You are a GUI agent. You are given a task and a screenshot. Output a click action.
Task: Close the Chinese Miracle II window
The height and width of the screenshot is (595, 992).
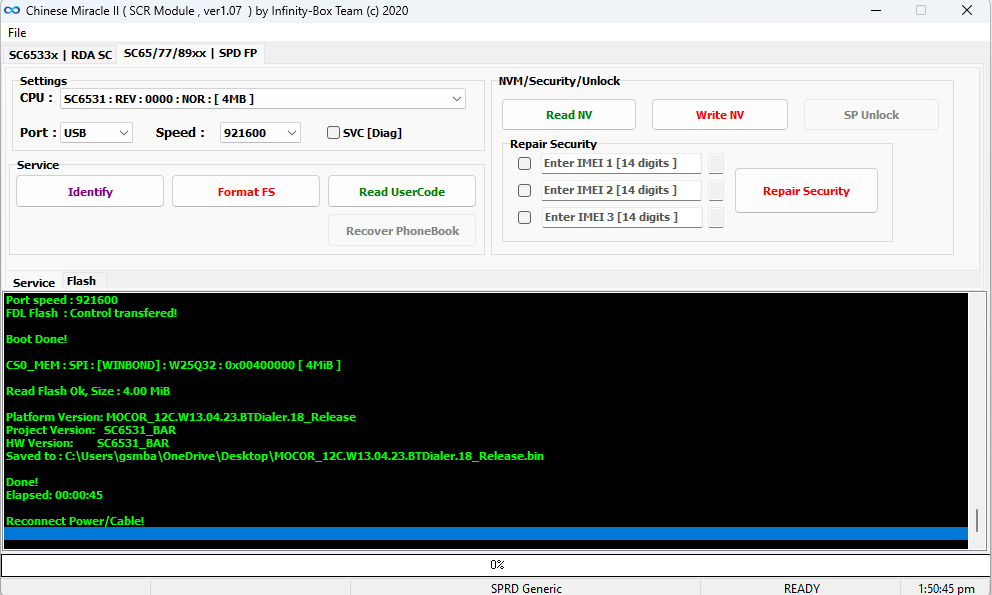coord(967,10)
